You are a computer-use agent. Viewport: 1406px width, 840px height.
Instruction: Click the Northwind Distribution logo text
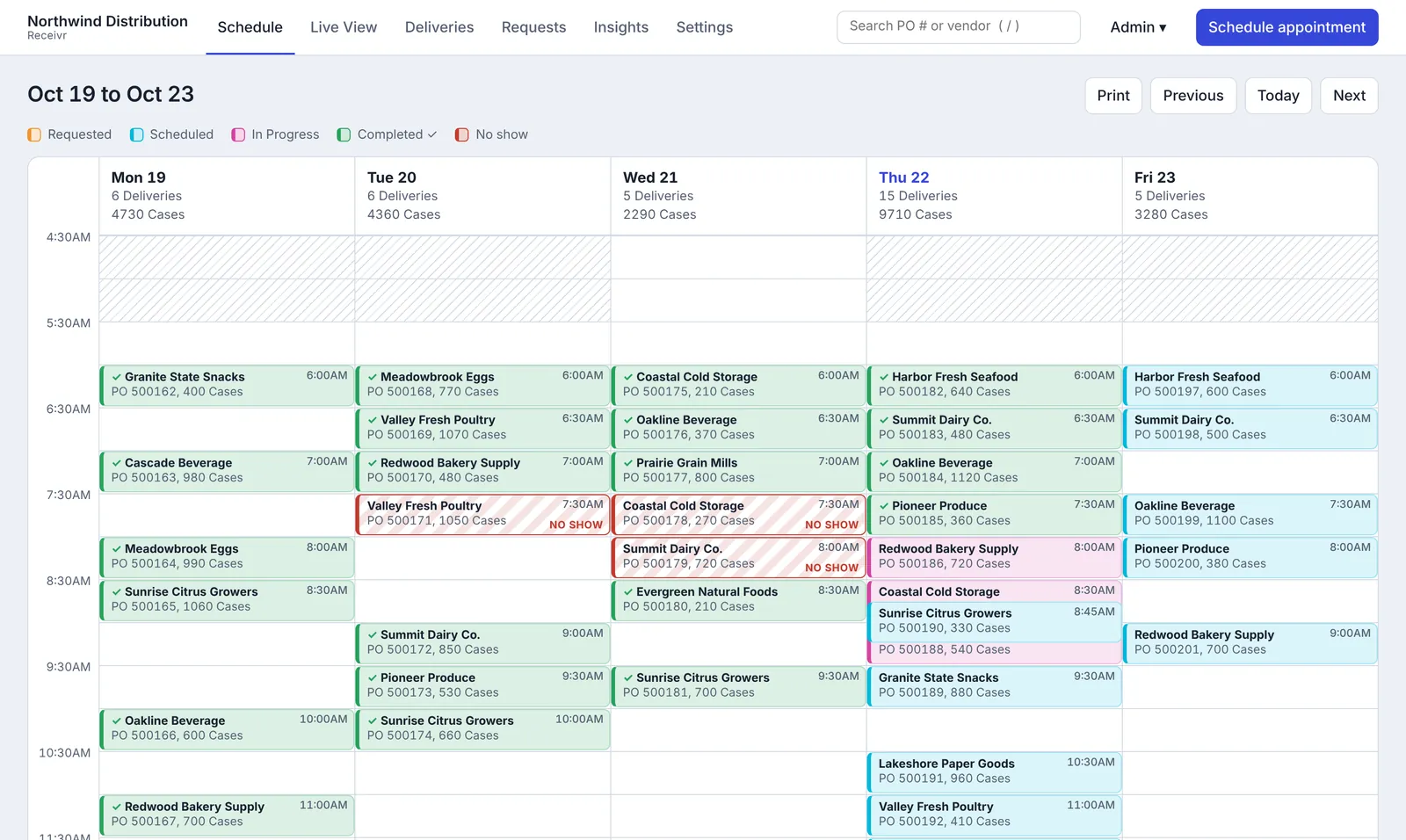(107, 21)
